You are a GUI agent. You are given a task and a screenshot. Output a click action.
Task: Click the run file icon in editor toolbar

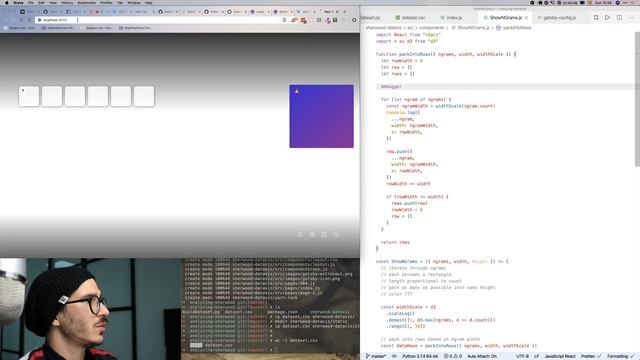607,18
